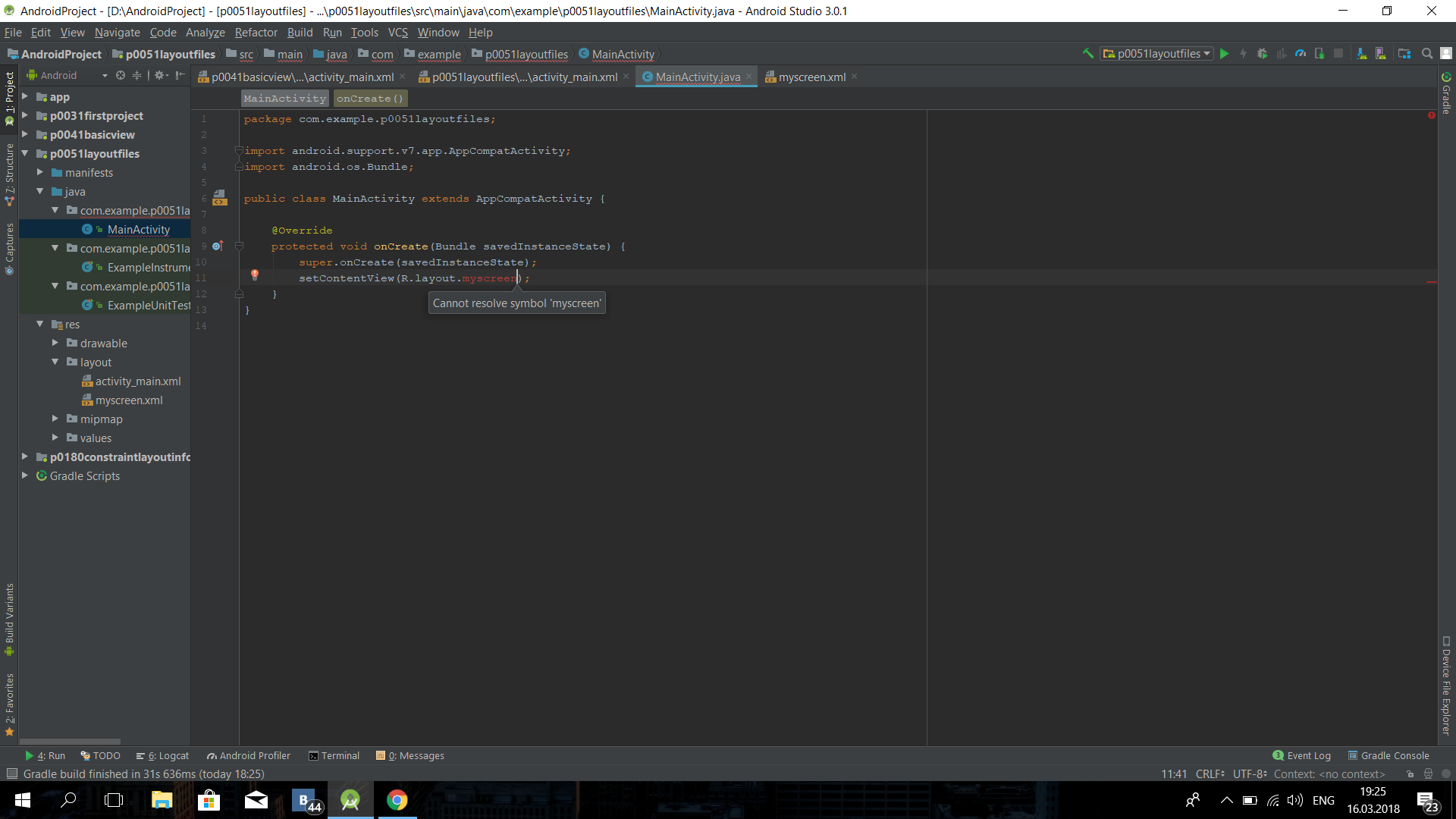Click the Make Project hammer icon
This screenshot has height=819, width=1456.
click(x=1087, y=54)
